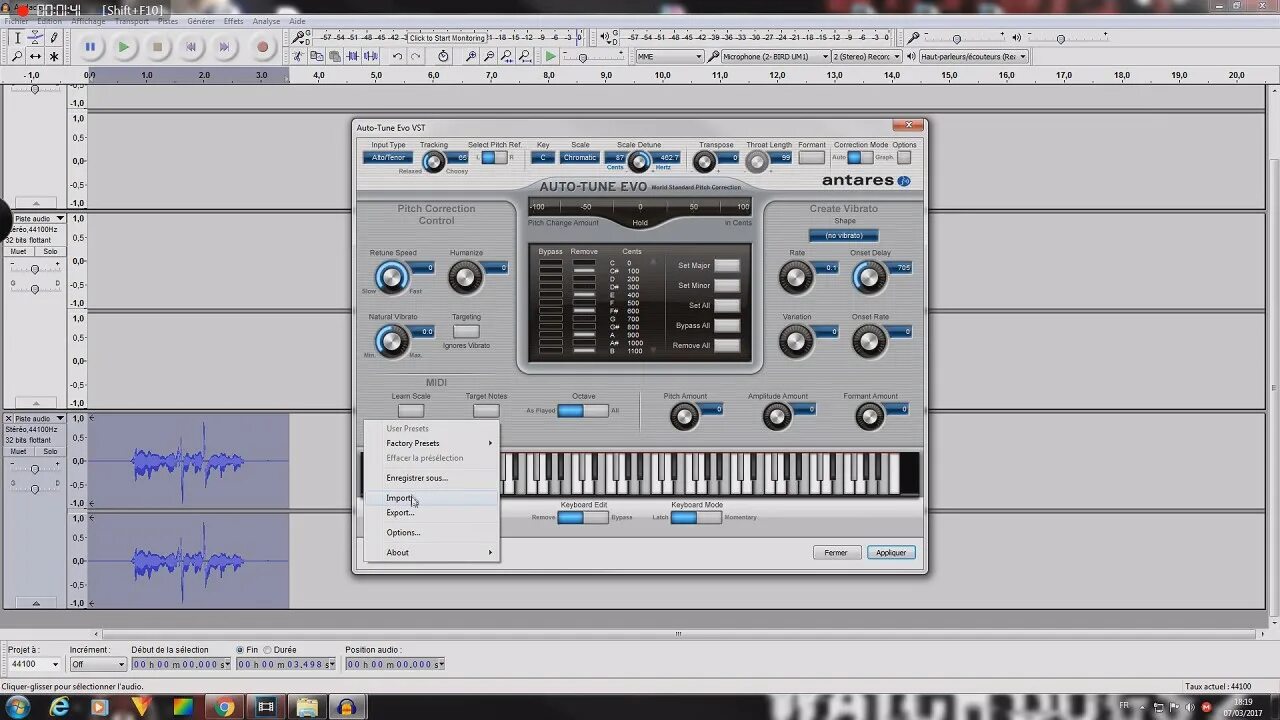The image size is (1280, 720).
Task: Select the Time Shift tool
Action: [x=35, y=56]
